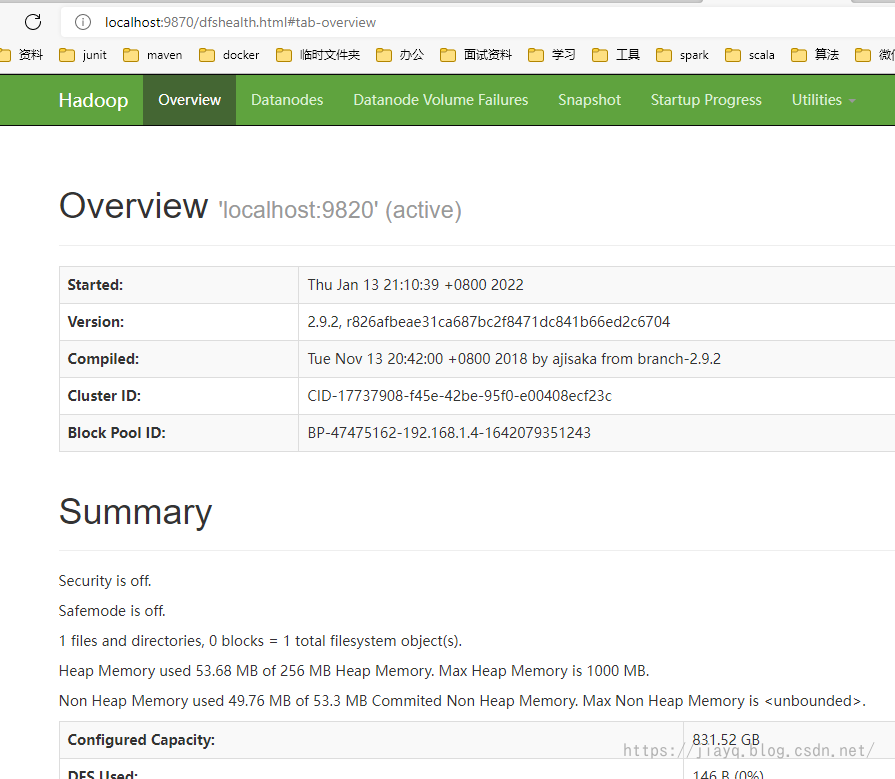Image resolution: width=895 pixels, height=779 pixels.
Task: Click the files and directories count line
Action: [x=260, y=641]
